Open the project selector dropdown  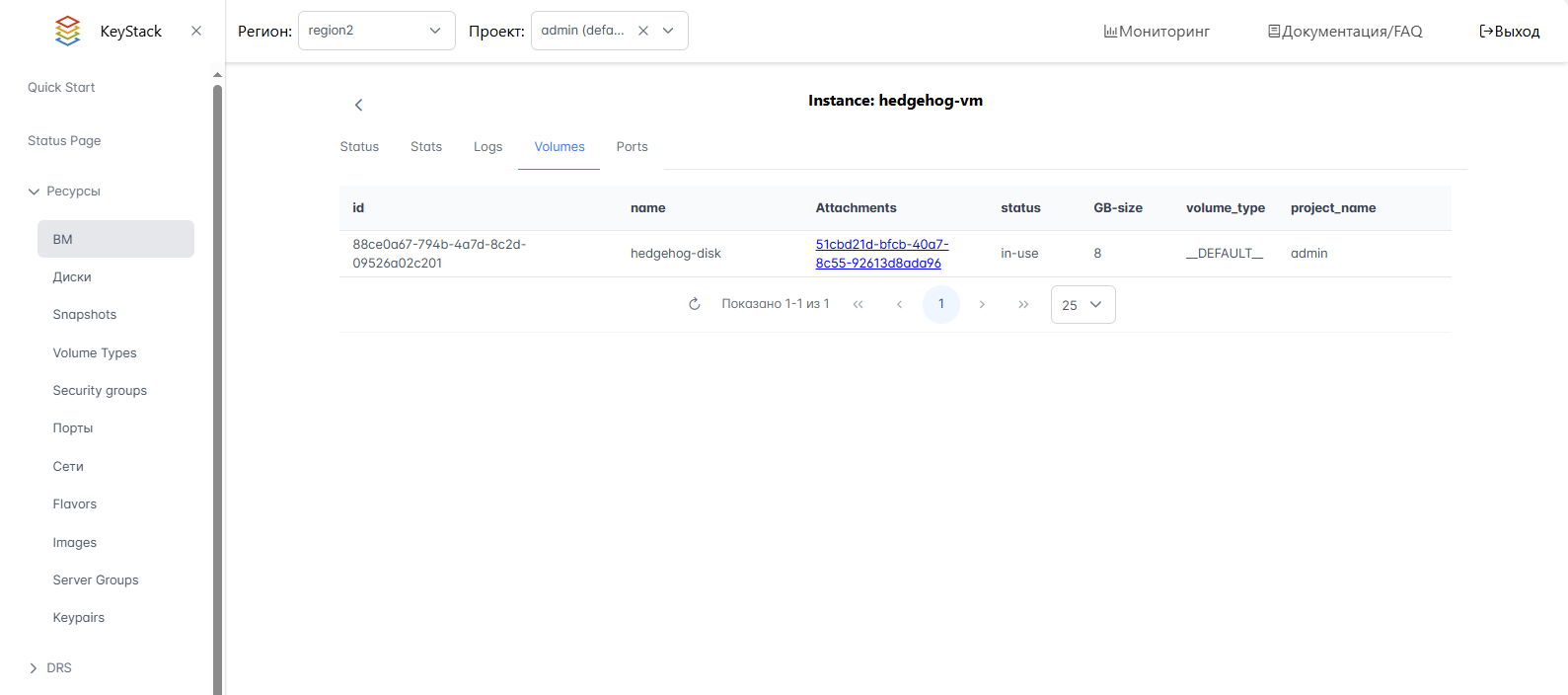[668, 31]
